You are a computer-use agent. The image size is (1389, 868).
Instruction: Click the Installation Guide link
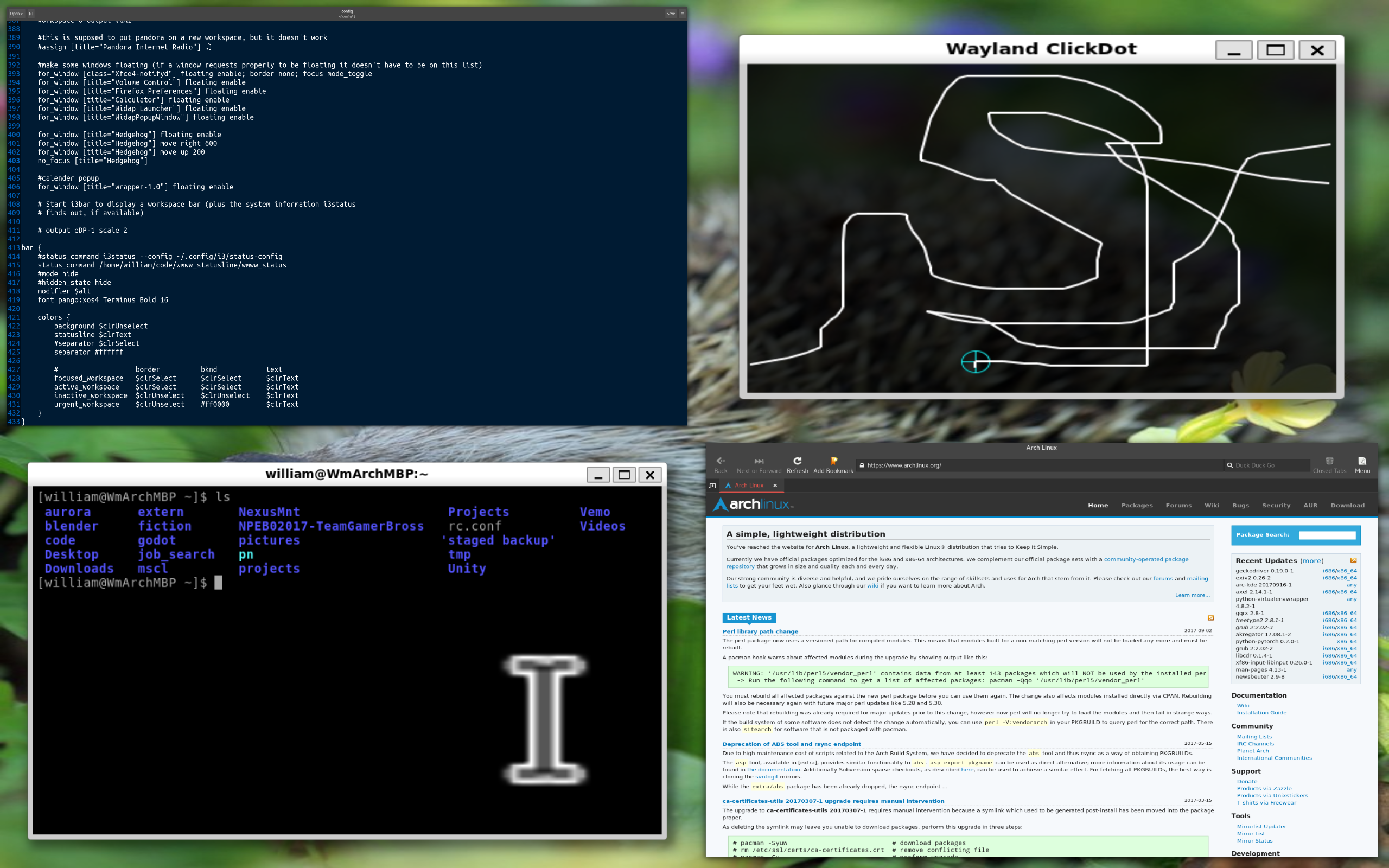[1261, 713]
